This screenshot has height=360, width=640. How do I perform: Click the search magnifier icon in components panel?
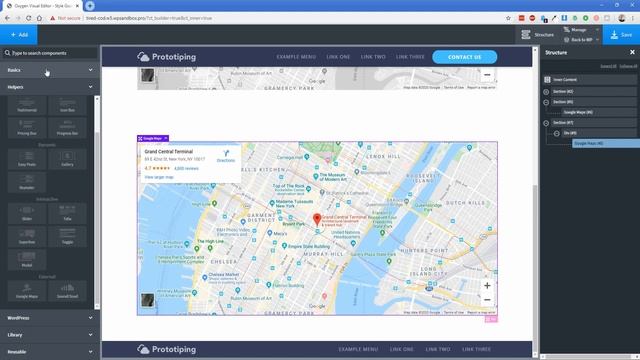tap(7, 53)
